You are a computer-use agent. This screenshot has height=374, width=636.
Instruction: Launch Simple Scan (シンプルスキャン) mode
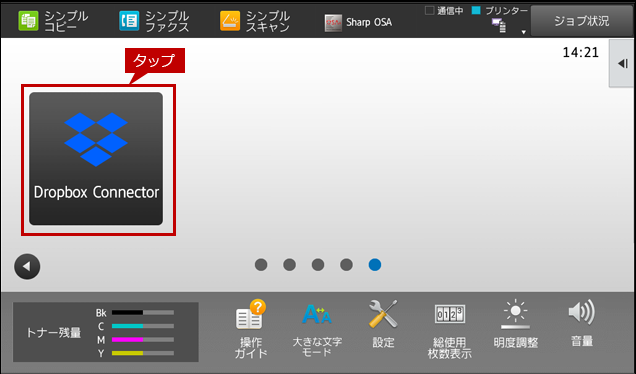(x=255, y=21)
